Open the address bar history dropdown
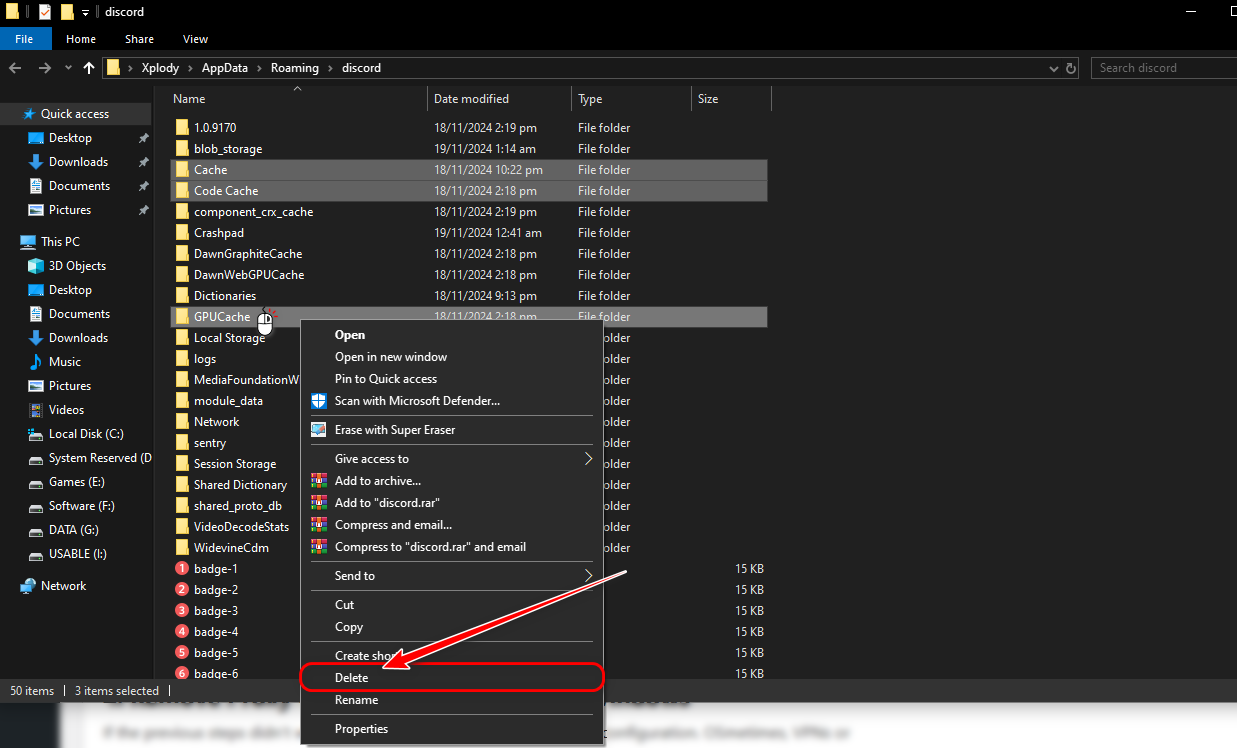 (x=1053, y=68)
